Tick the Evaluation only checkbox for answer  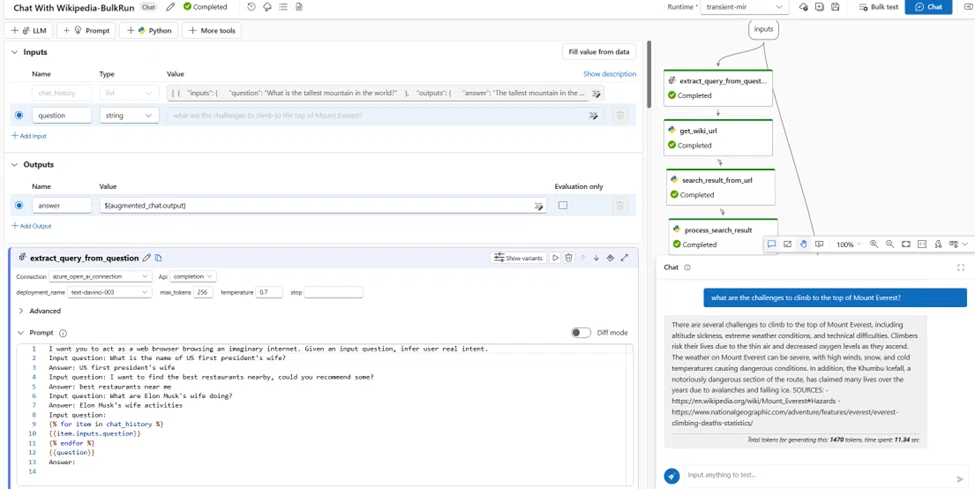tap(563, 205)
